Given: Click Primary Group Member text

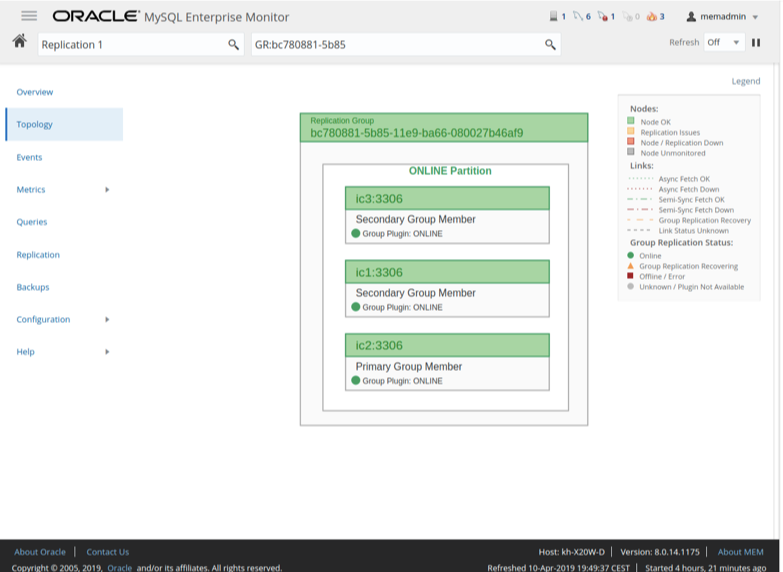Looking at the screenshot, I should coord(408,367).
